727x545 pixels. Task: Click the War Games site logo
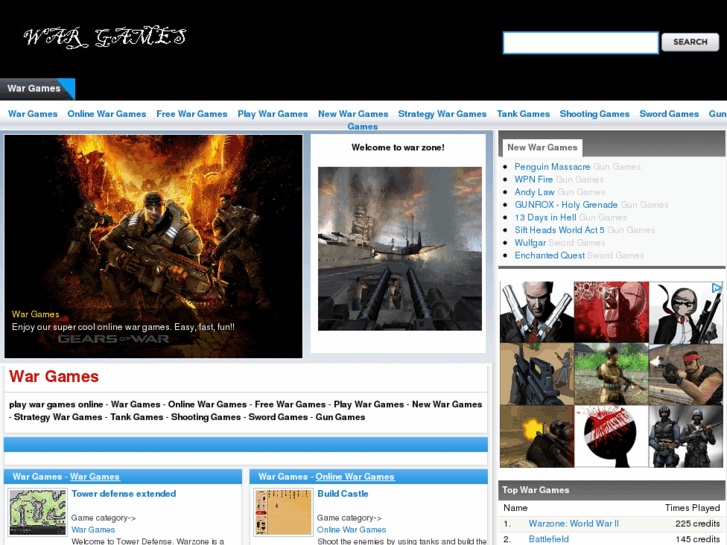(105, 38)
